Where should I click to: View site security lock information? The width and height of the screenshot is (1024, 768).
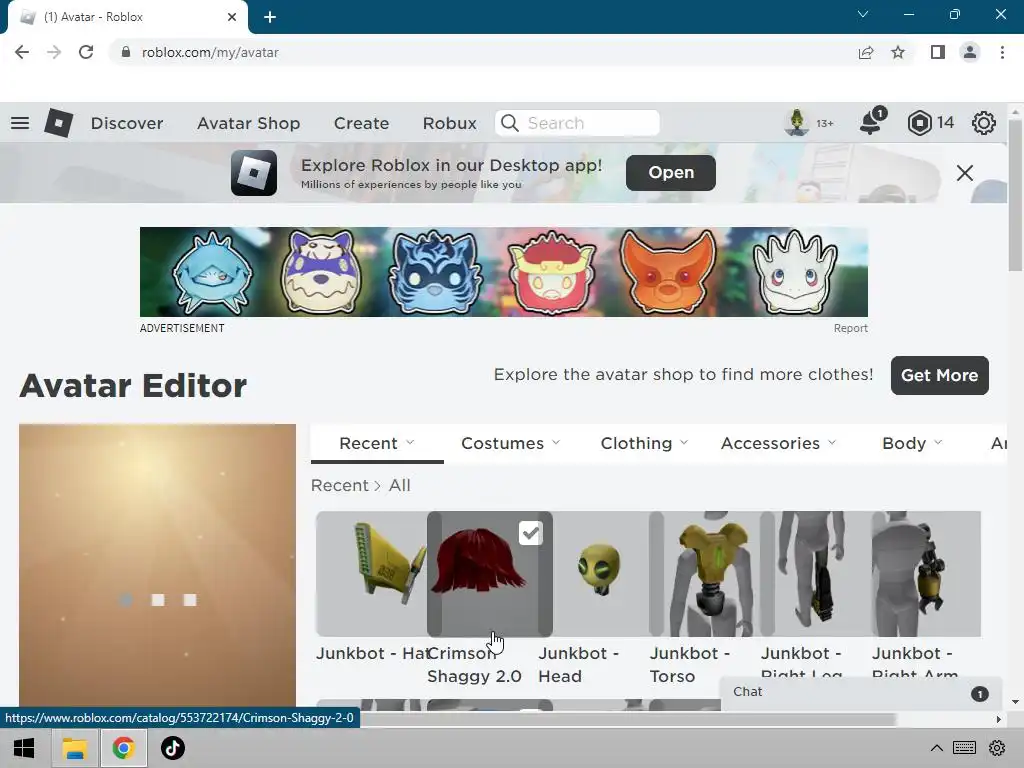coord(126,52)
